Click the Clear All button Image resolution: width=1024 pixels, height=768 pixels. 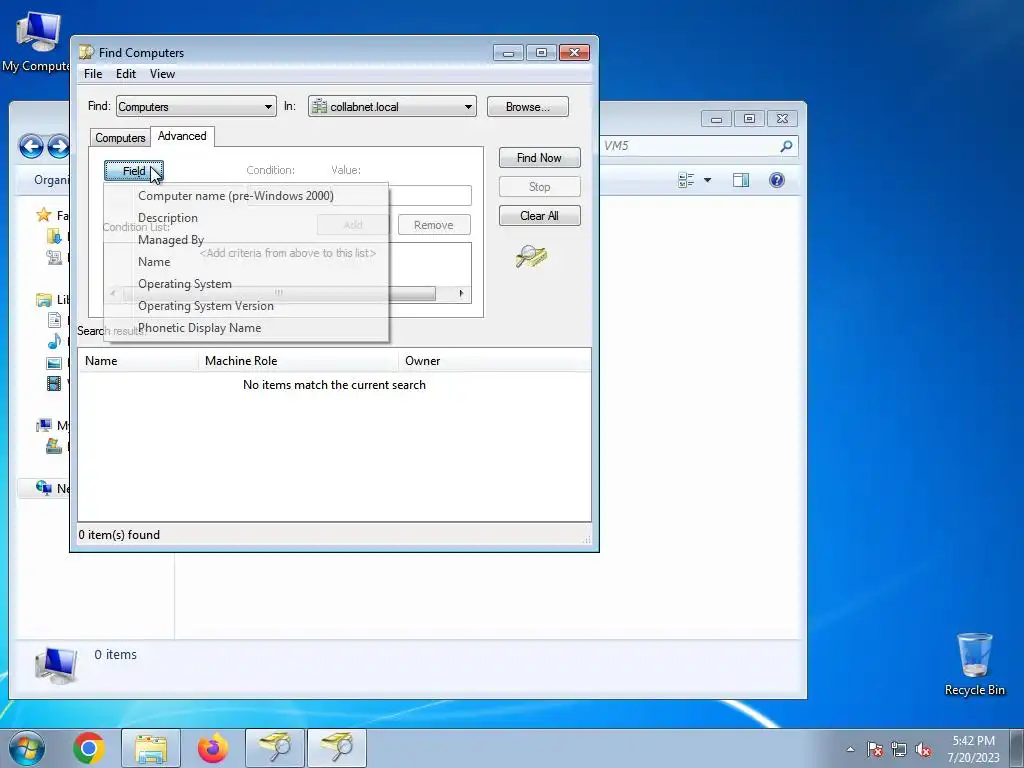click(539, 216)
